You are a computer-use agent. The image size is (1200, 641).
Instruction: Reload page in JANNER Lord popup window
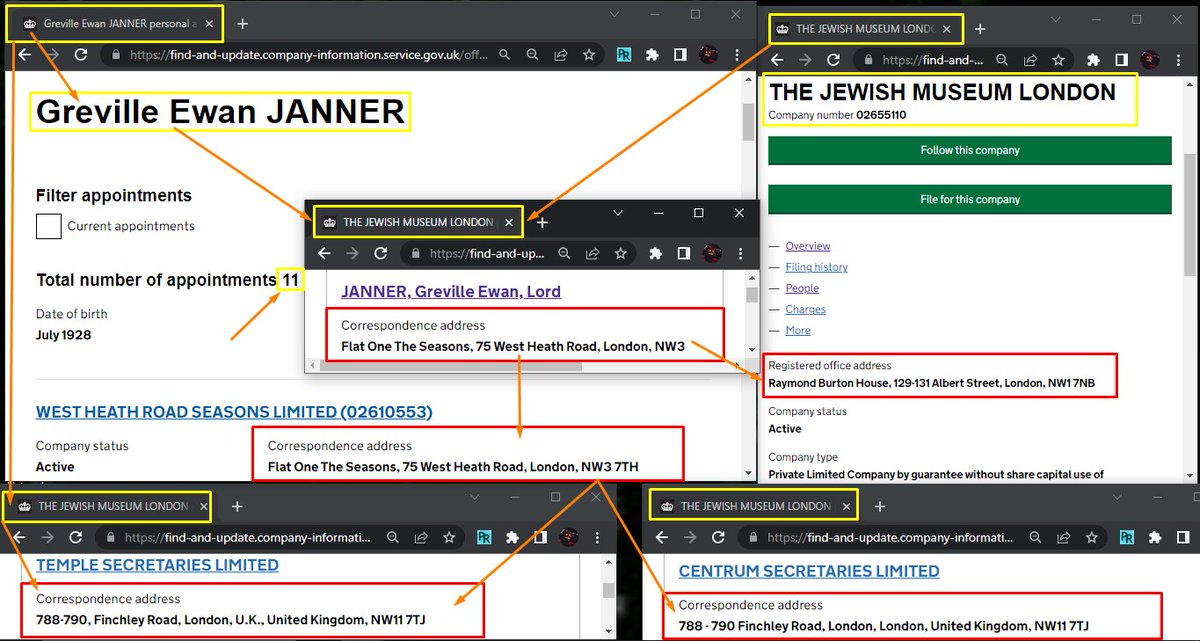click(381, 253)
